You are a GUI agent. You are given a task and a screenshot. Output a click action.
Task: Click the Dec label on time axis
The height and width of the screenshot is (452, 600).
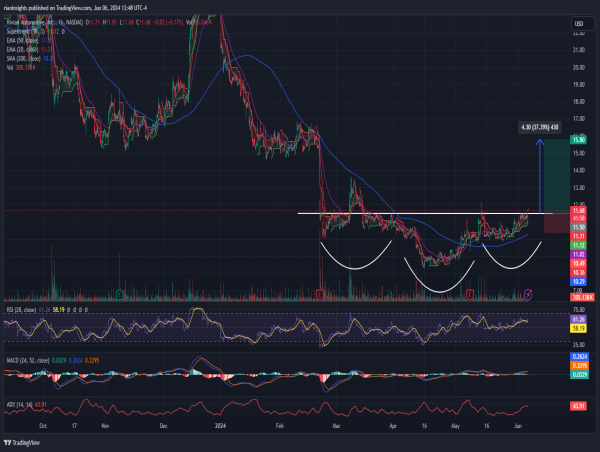(163, 426)
